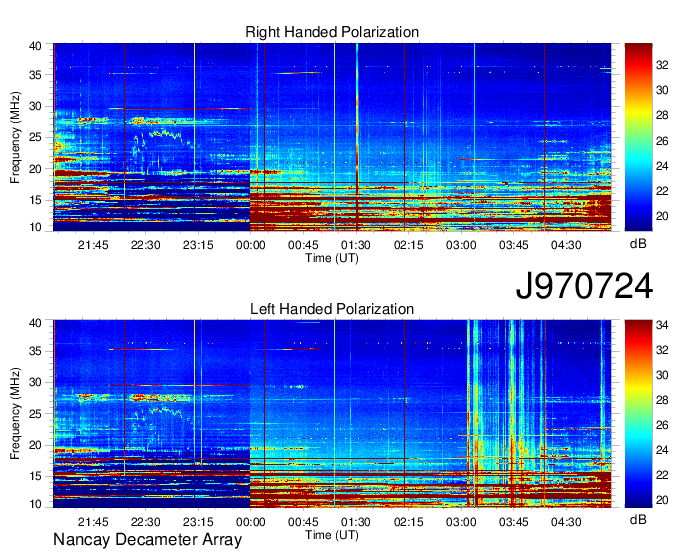Viewport: 680px width, 552px height.
Task: Click the "Left Handed Polarization" plot title
Action: [x=332, y=309]
